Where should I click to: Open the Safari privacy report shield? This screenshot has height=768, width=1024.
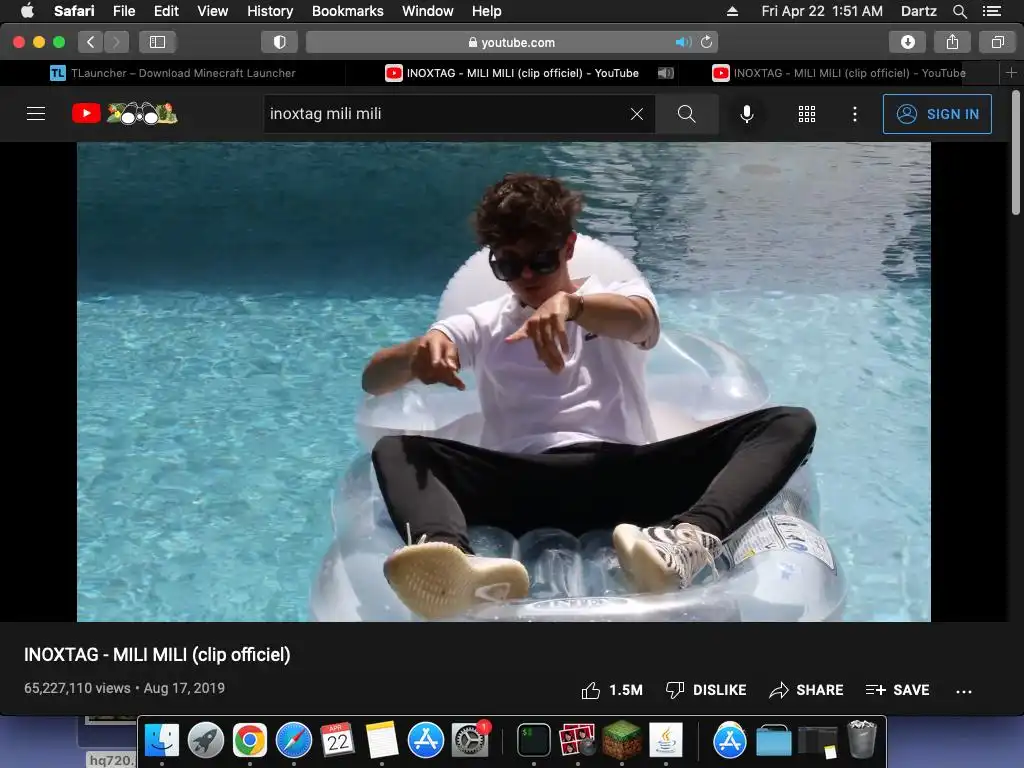coord(280,42)
